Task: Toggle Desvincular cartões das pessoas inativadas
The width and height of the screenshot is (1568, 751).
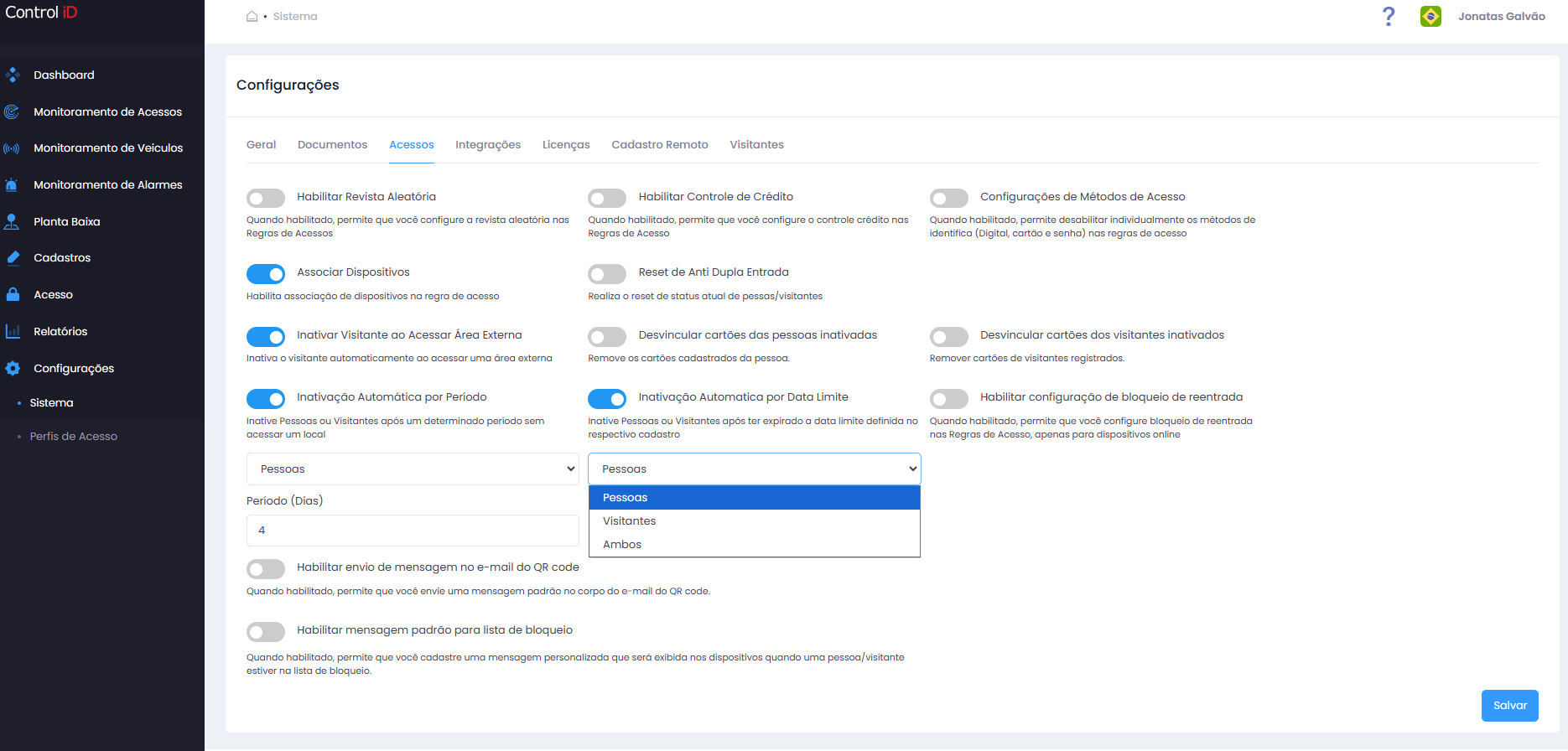Action: coord(607,336)
